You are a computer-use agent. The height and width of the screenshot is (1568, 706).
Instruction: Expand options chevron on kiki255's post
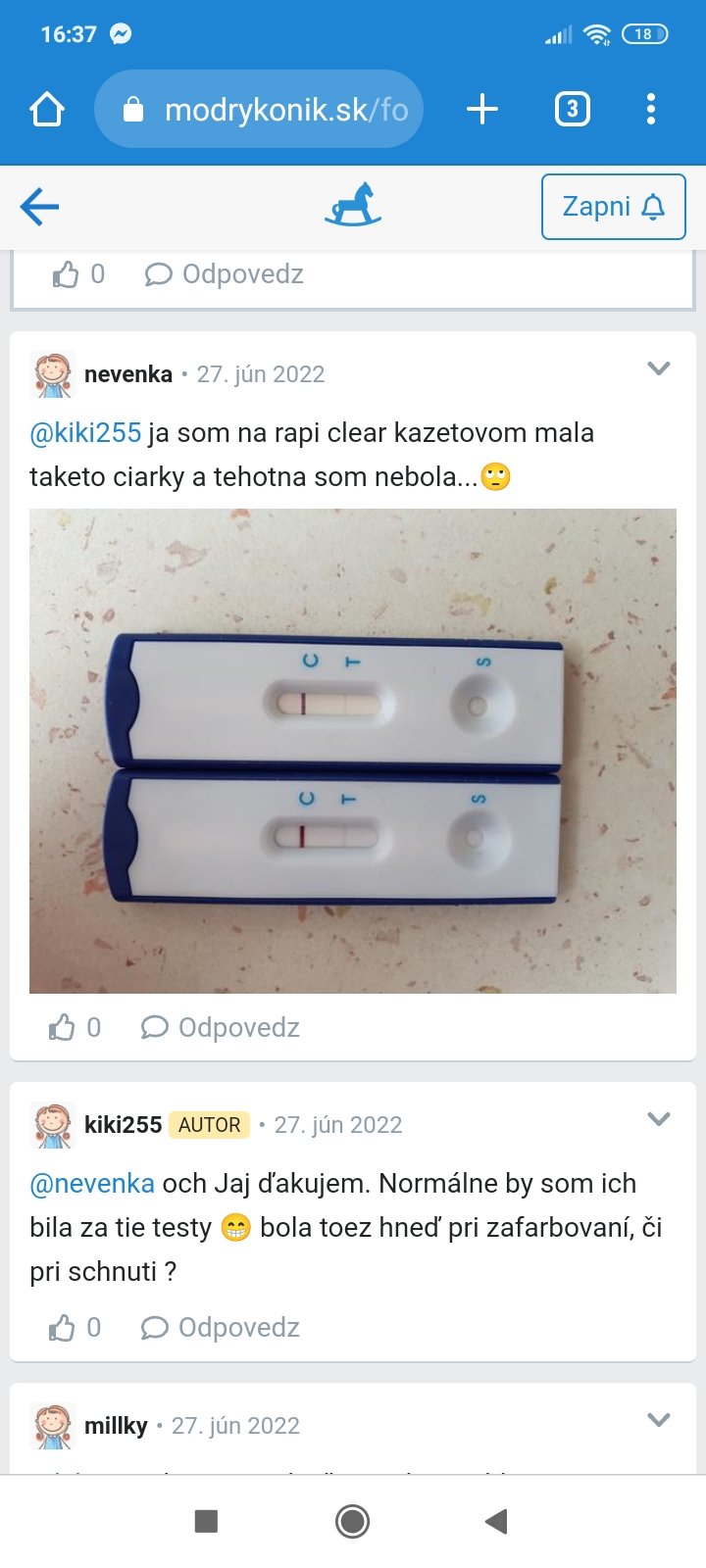pyautogui.click(x=659, y=1119)
